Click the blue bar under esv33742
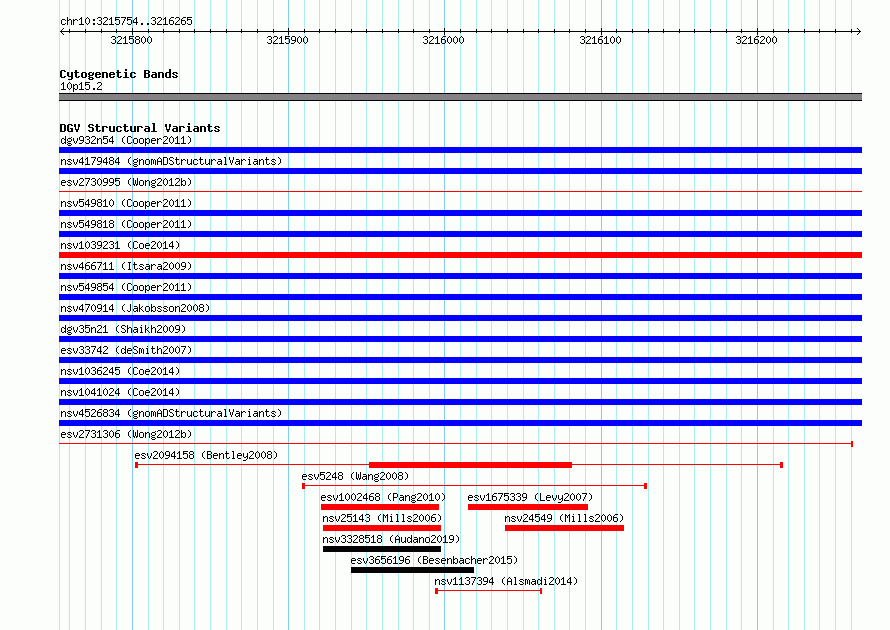This screenshot has height=630, width=890. coord(460,360)
